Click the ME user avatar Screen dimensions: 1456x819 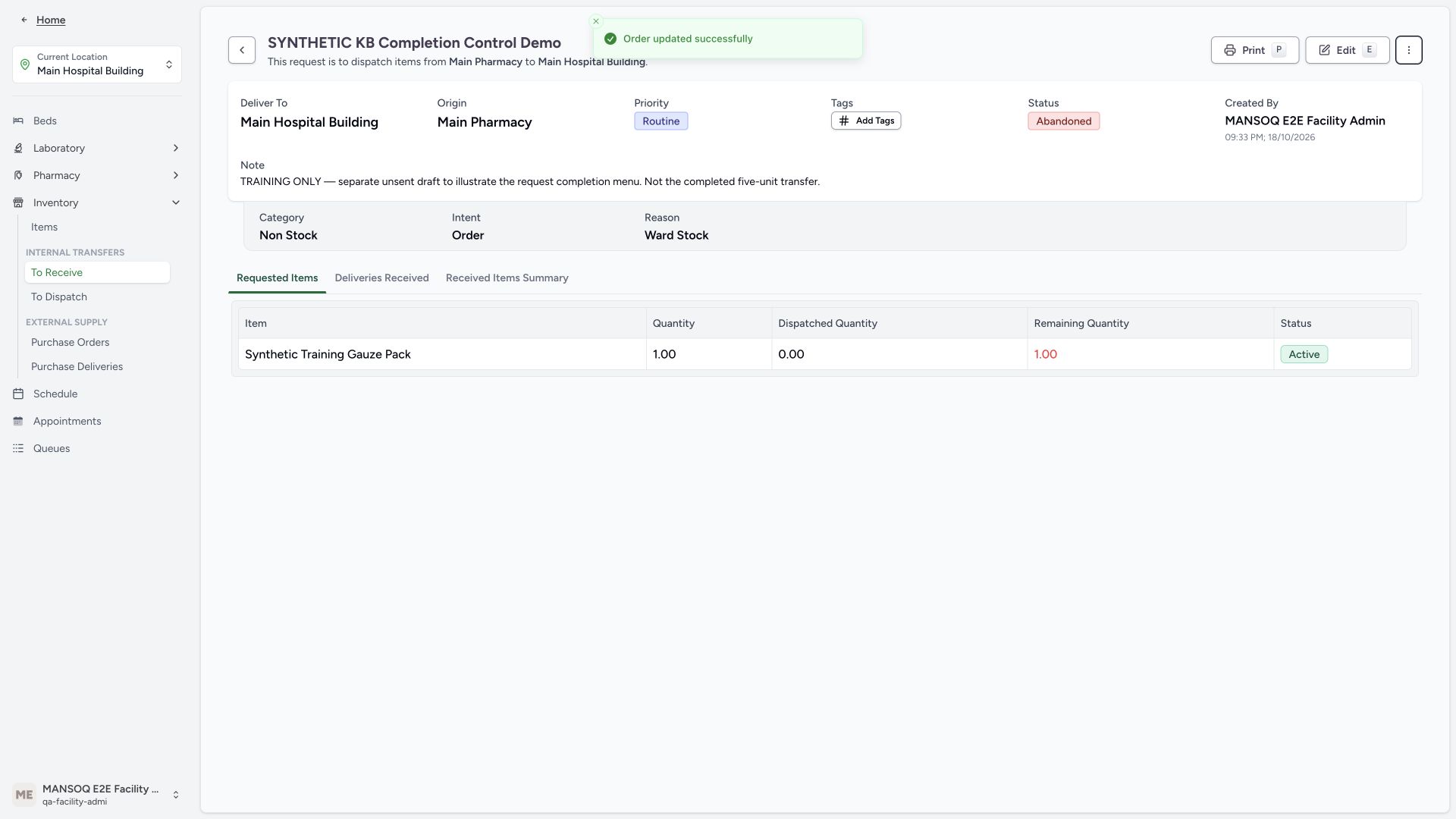[x=24, y=795]
